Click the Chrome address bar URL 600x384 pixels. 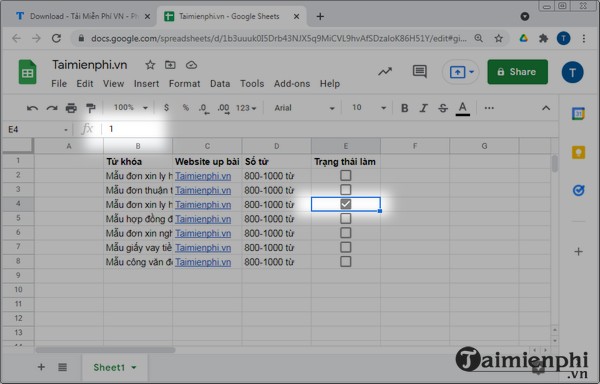tap(279, 38)
